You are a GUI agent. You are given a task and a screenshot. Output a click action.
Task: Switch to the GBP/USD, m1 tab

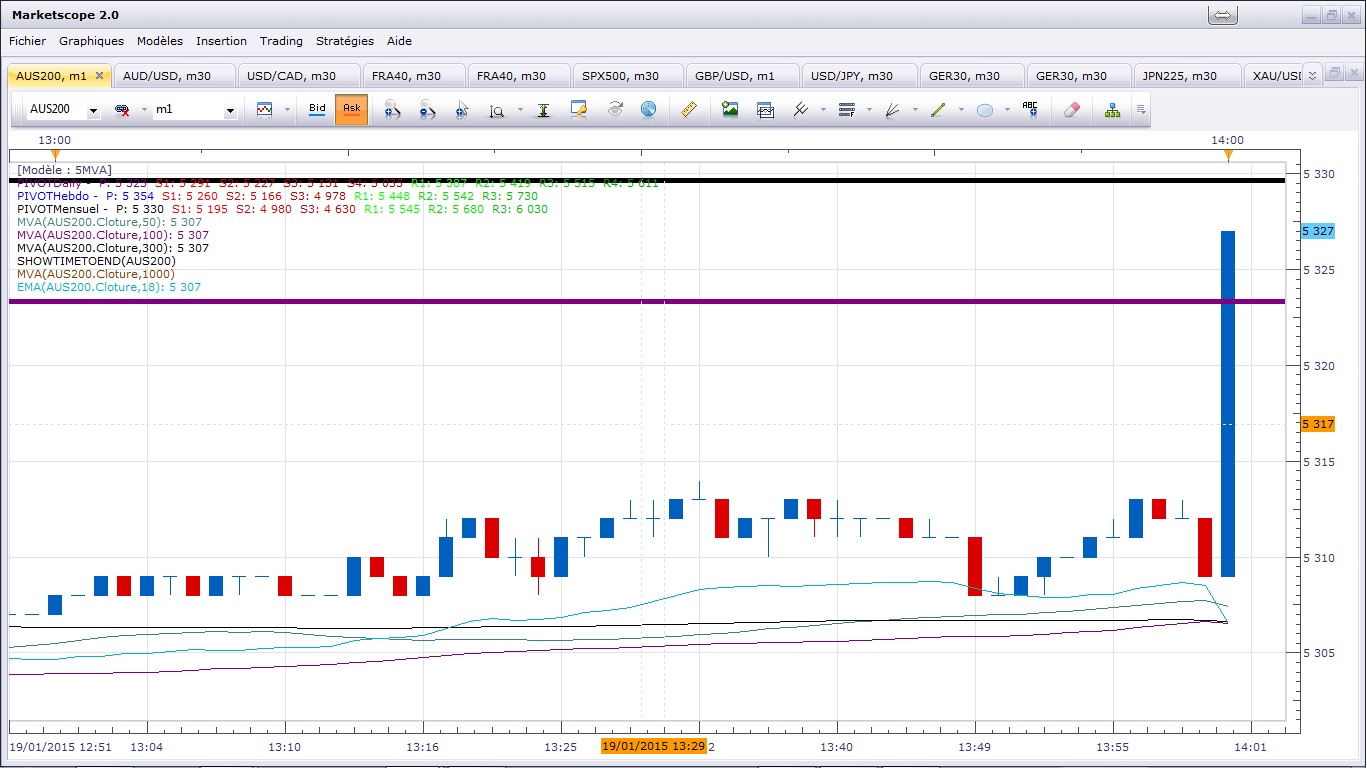click(x=735, y=76)
